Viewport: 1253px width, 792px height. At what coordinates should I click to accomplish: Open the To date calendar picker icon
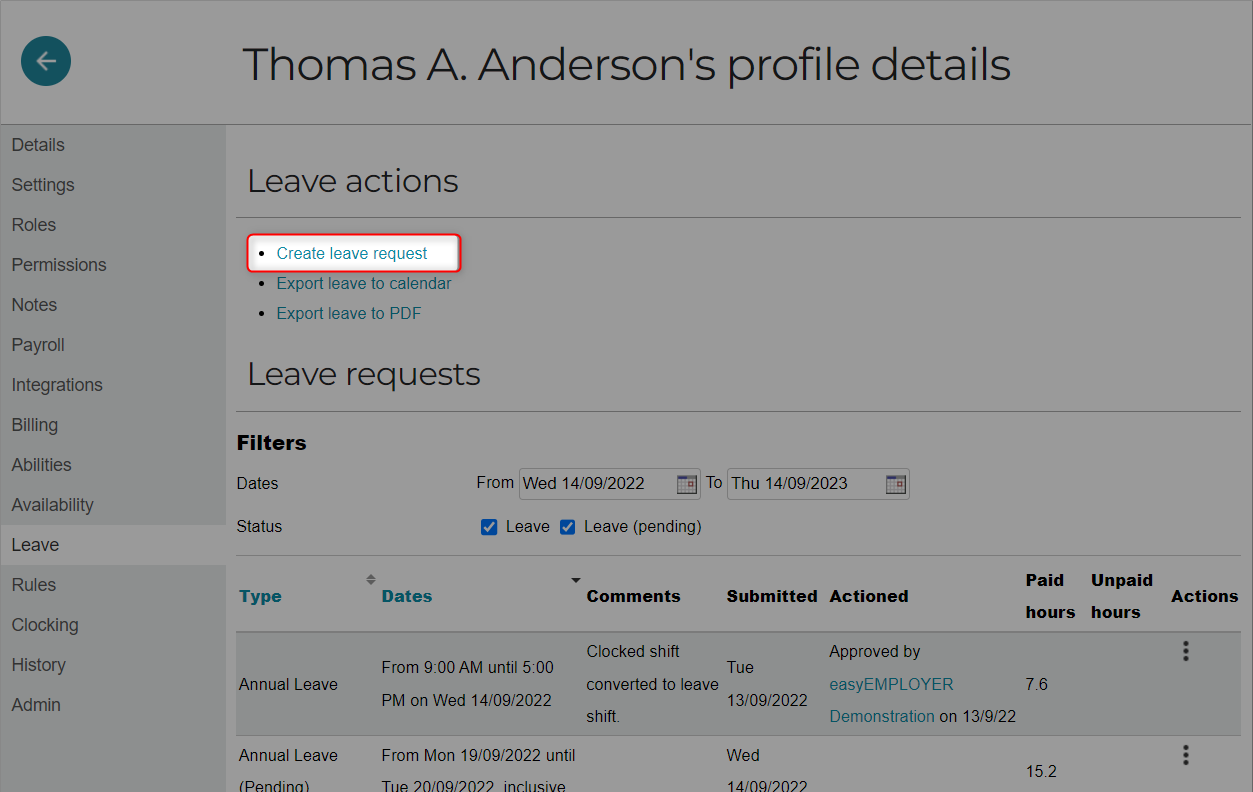coord(896,484)
